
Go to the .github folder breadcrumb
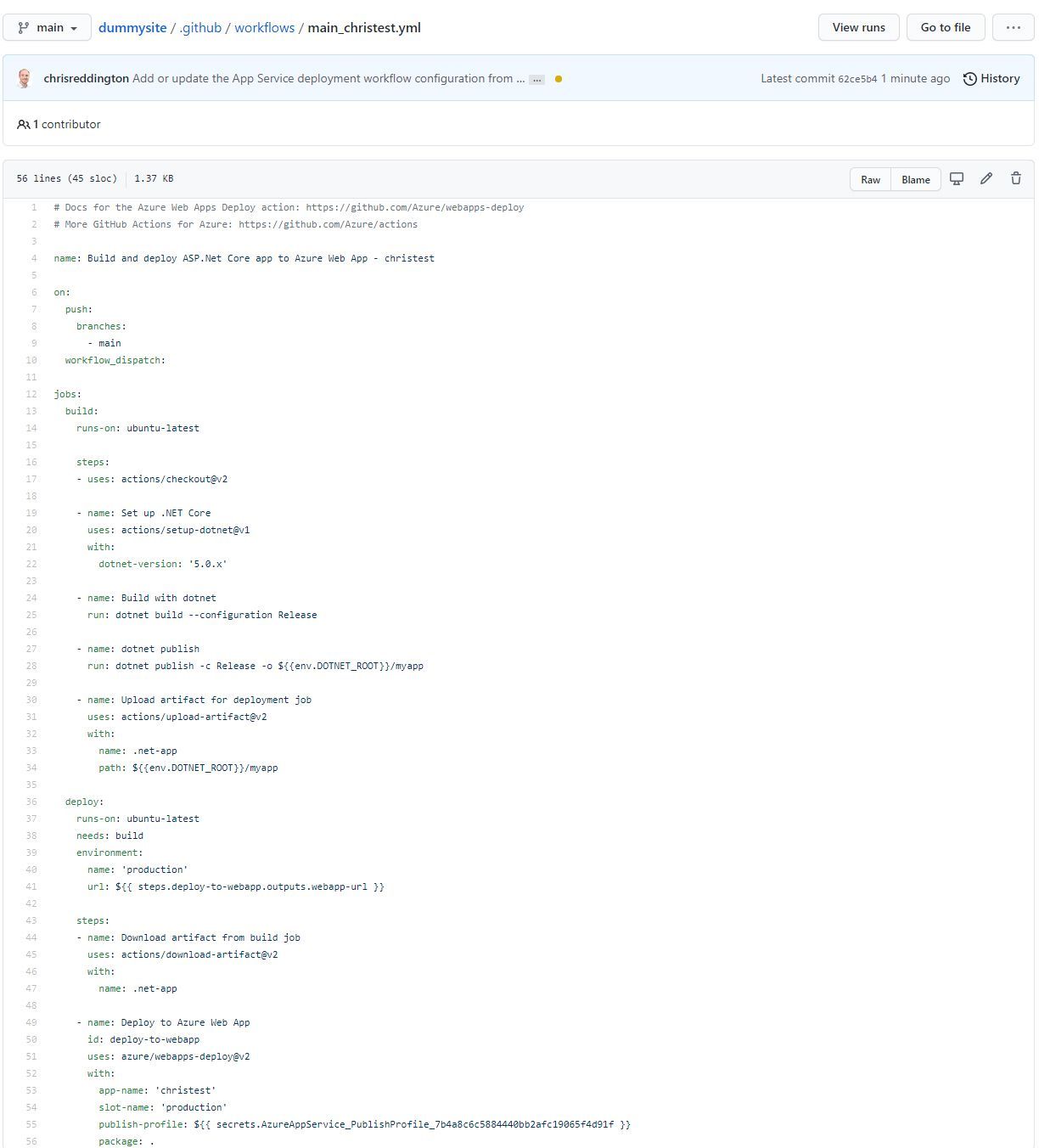click(200, 27)
